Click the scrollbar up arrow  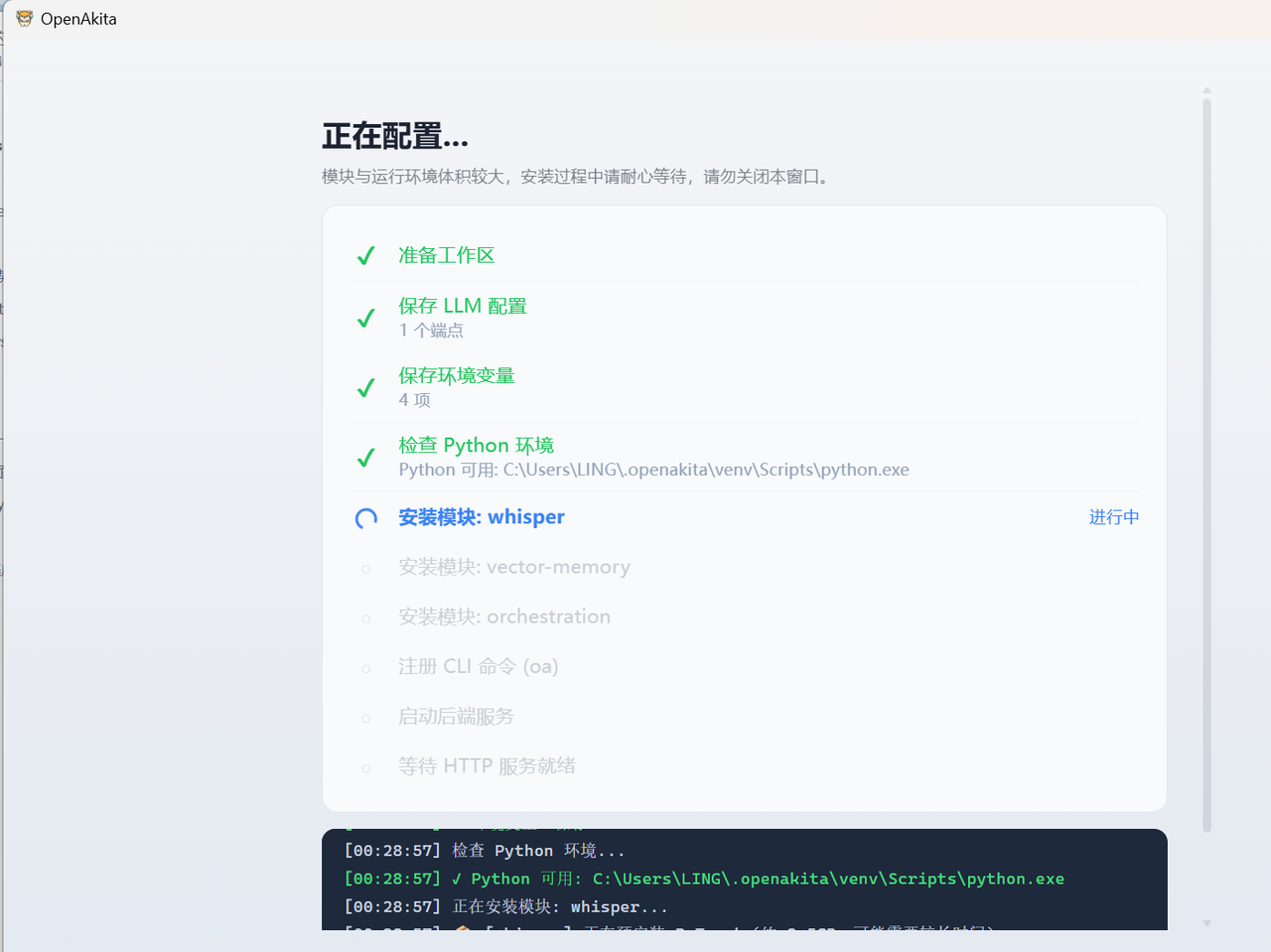tap(1206, 90)
